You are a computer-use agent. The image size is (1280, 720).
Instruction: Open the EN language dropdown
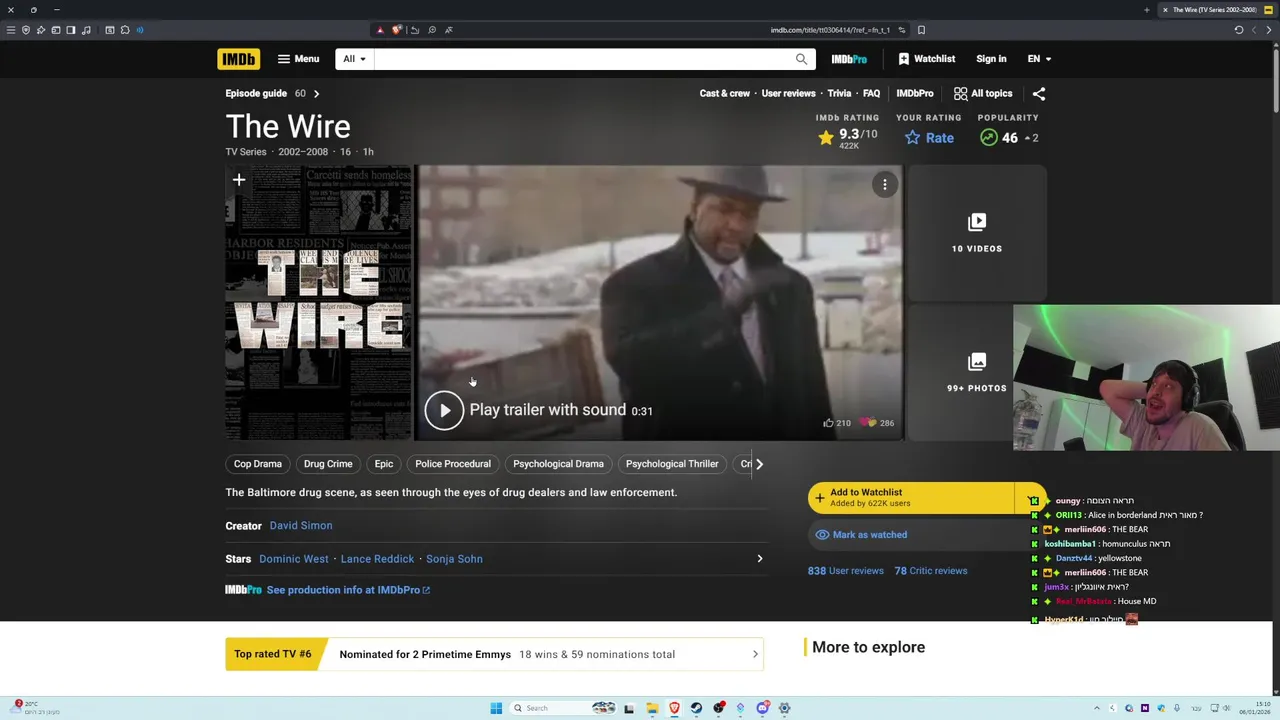1039,59
